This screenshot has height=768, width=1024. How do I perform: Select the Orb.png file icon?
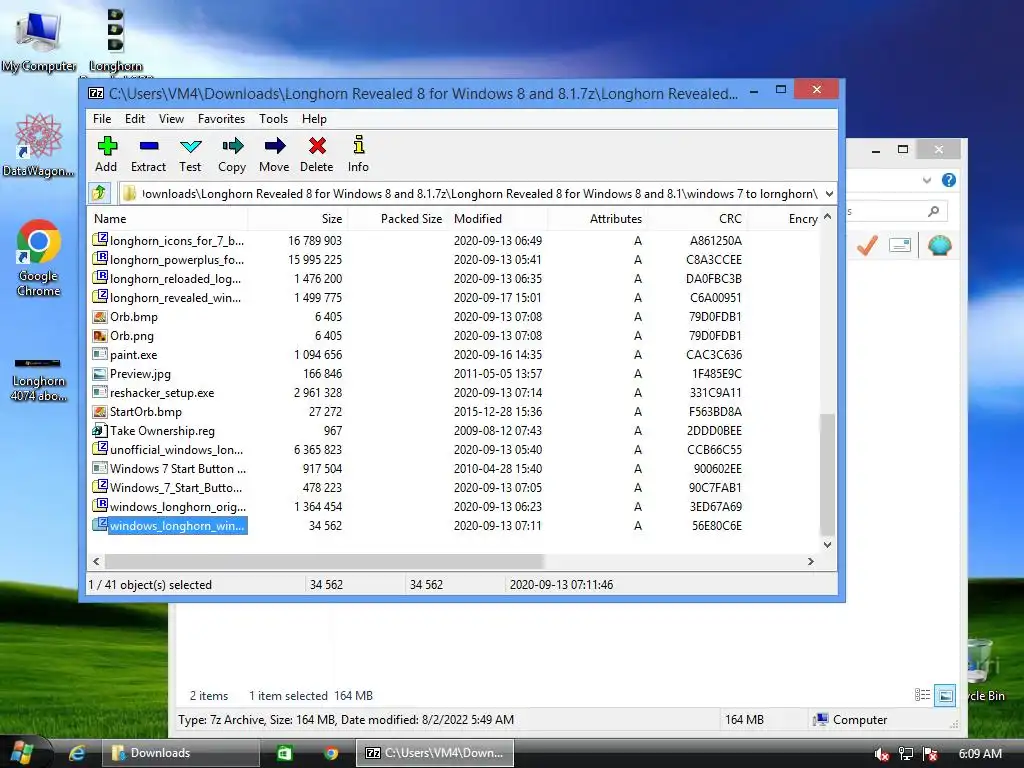pyautogui.click(x=100, y=336)
